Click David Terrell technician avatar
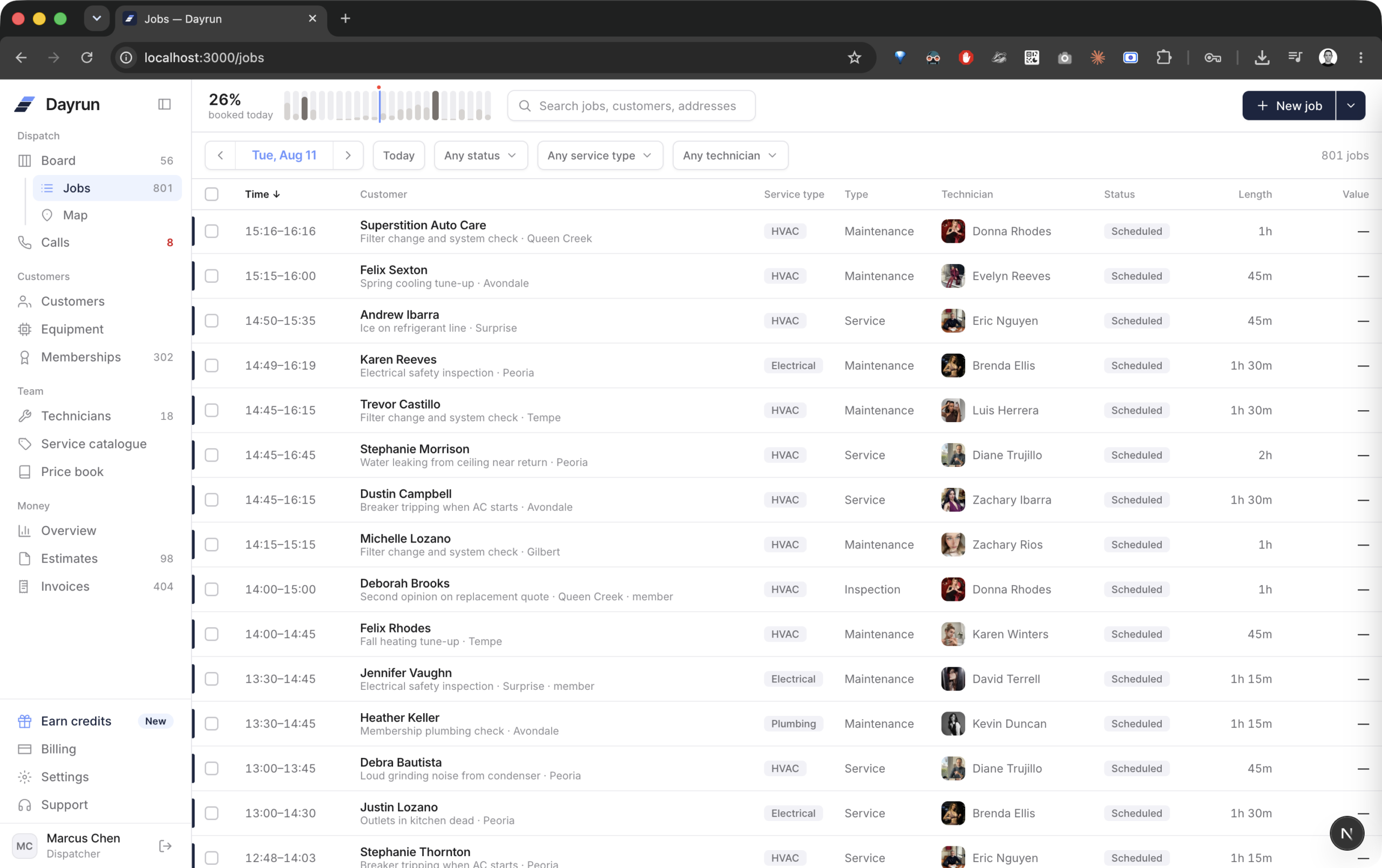Screen dimensions: 1382x868 [953, 679]
